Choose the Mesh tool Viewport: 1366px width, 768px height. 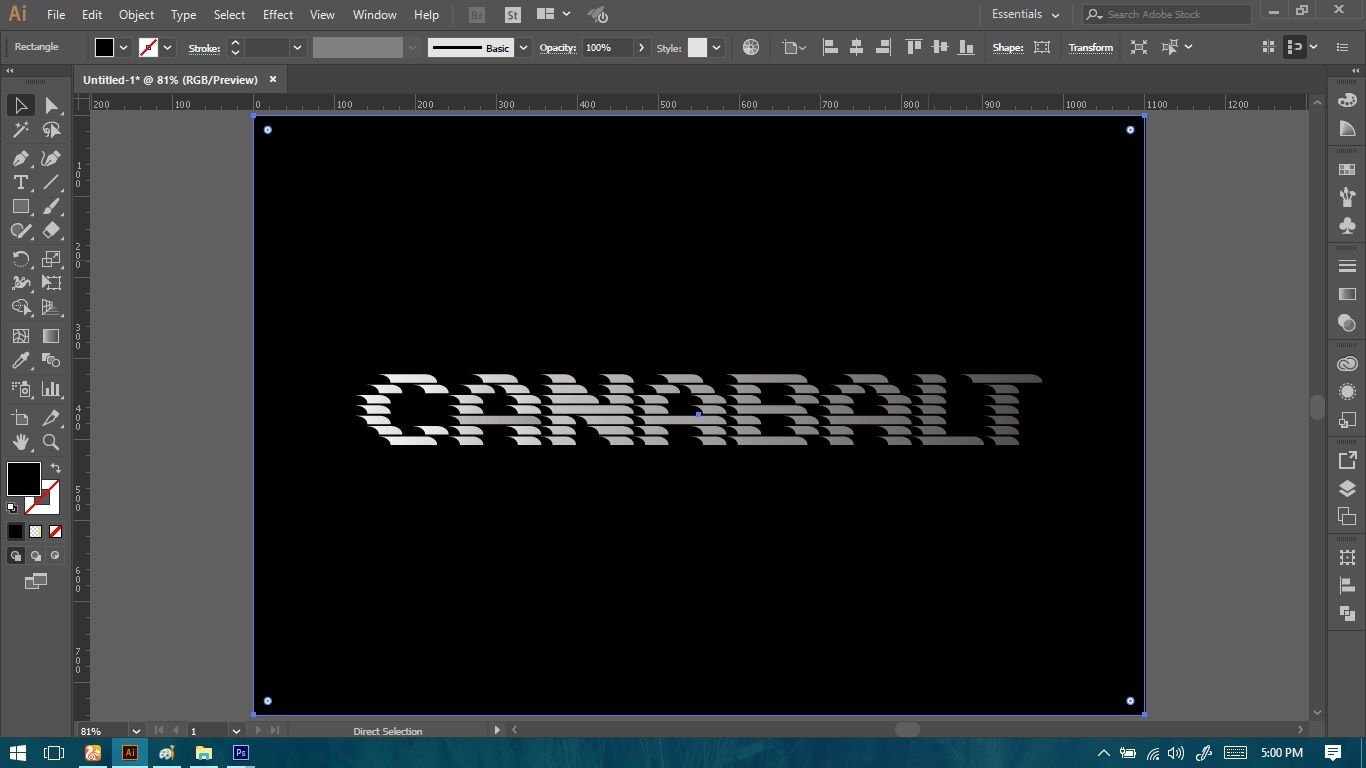[21, 336]
